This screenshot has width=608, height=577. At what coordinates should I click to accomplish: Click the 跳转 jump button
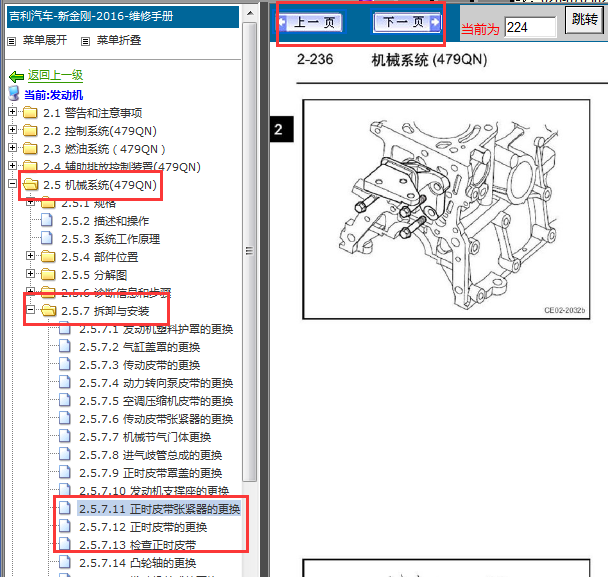click(584, 19)
